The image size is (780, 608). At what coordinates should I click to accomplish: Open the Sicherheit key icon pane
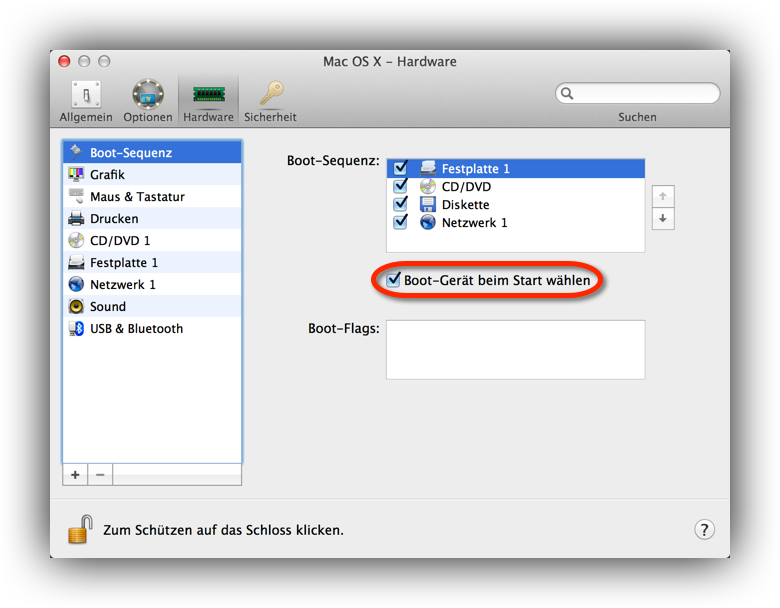pyautogui.click(x=270, y=101)
